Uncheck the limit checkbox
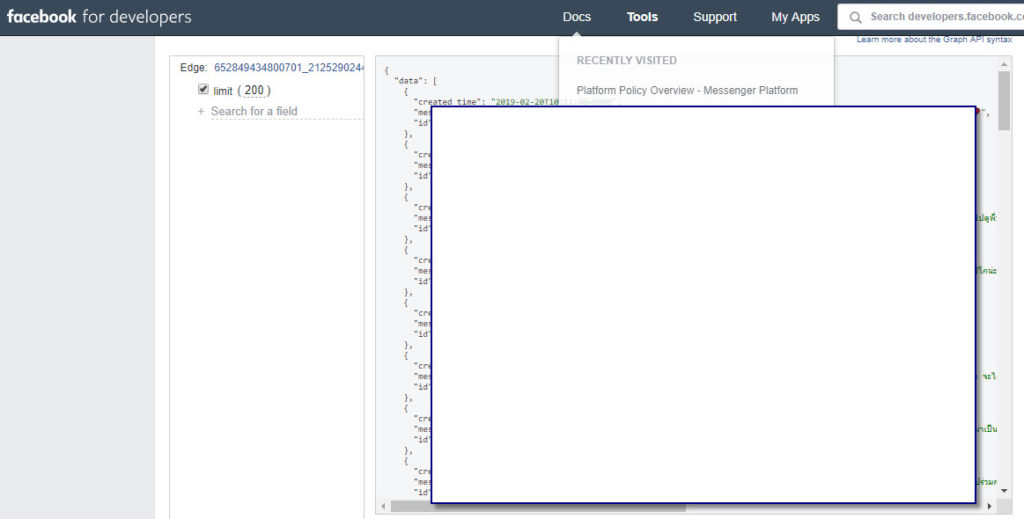The width and height of the screenshot is (1024, 519). 203,89
